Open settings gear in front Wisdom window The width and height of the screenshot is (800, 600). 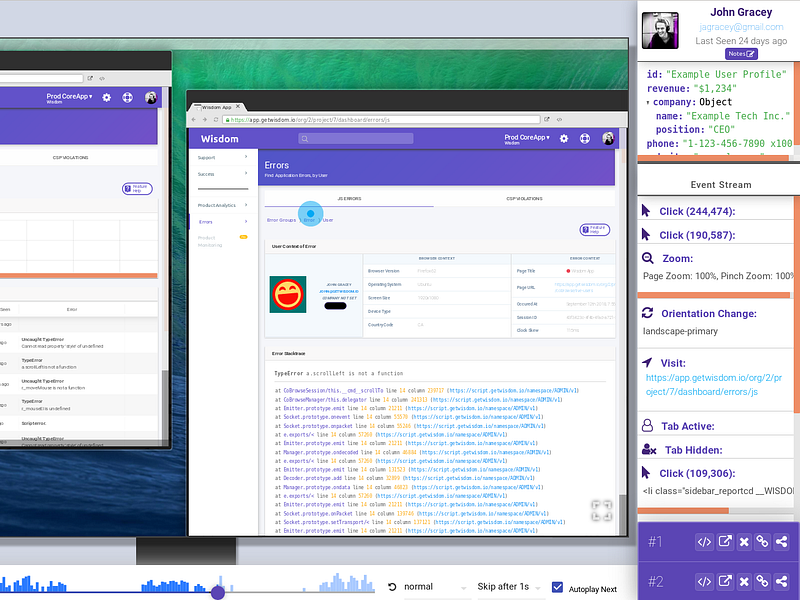564,138
